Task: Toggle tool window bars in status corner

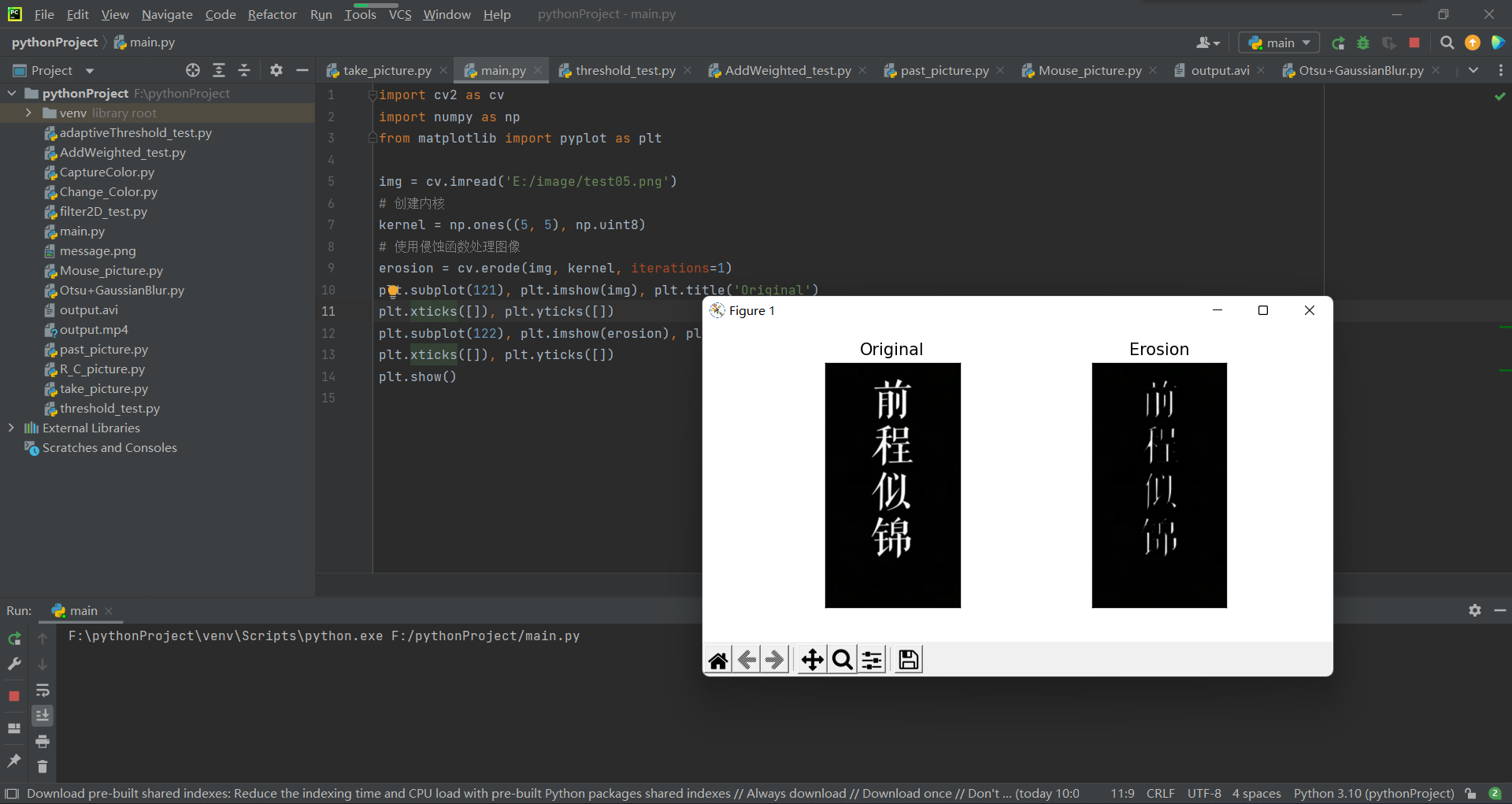Action: [11, 793]
